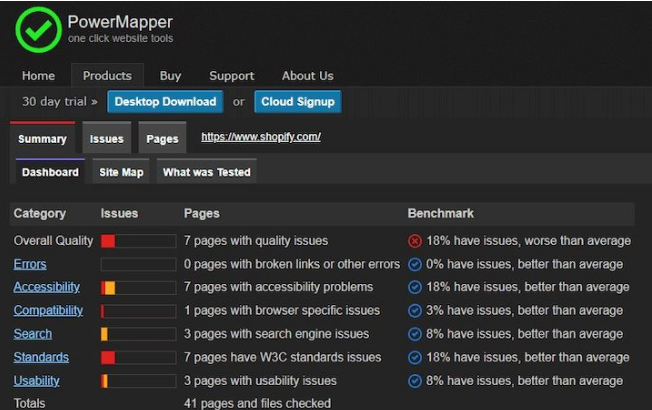Click the empty Errors issues bar
Screen dimensions: 652x410
pyautogui.click(x=138, y=264)
